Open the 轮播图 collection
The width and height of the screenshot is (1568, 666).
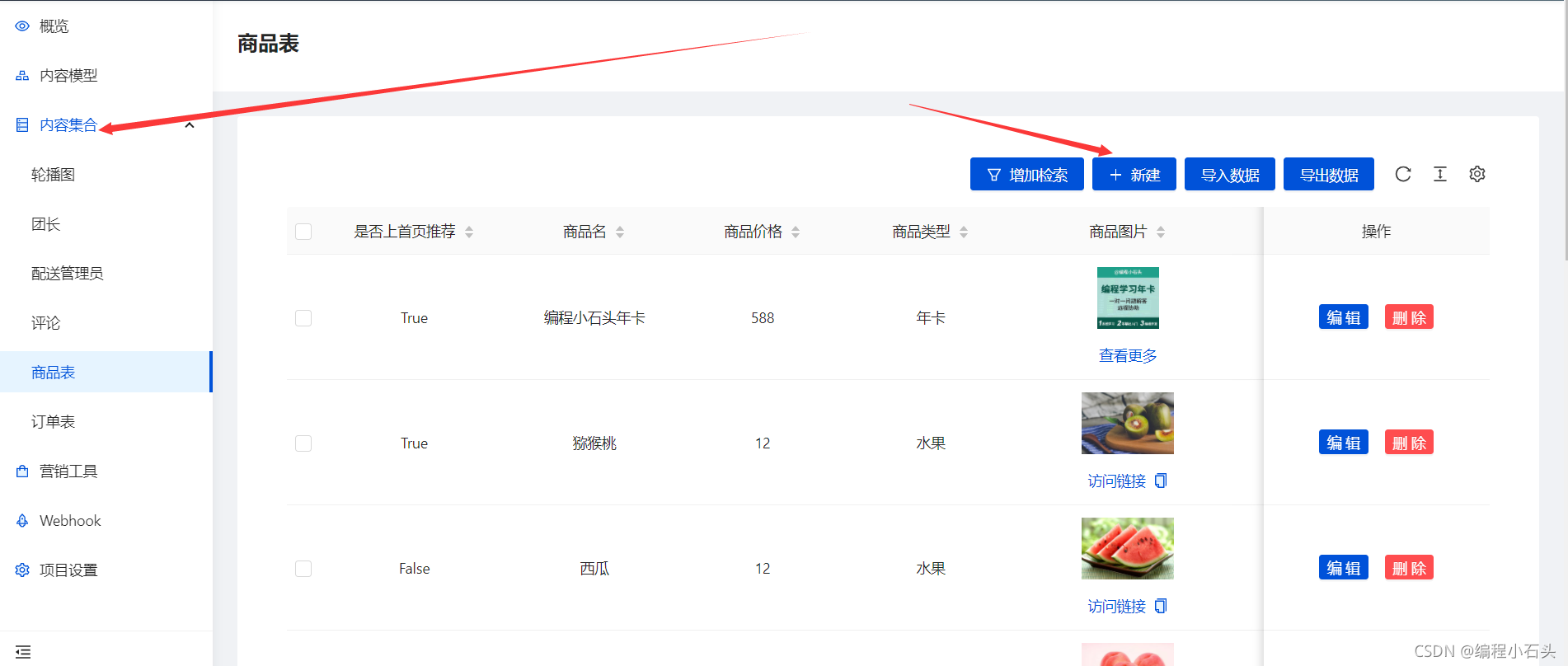106,175
